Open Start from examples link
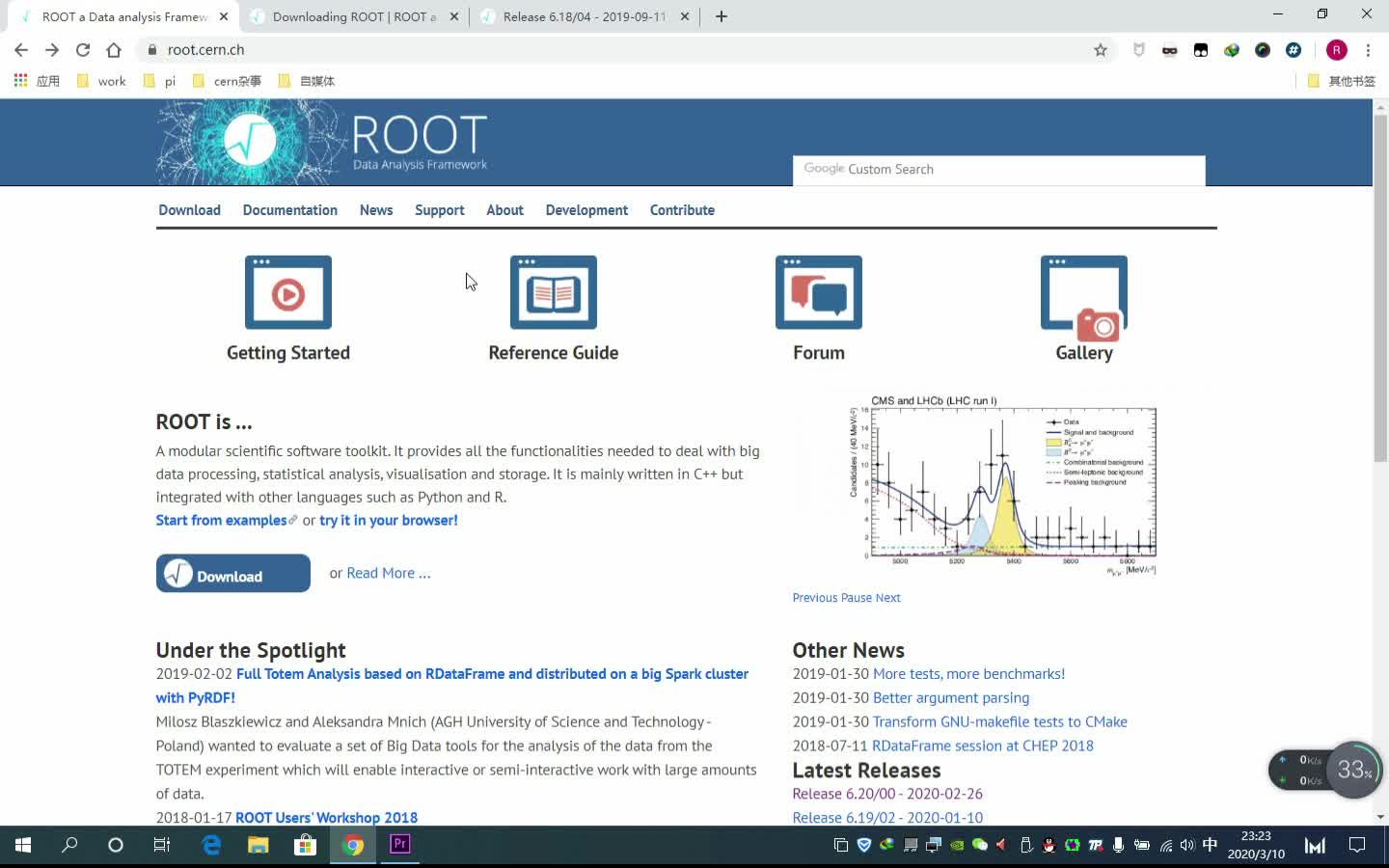This screenshot has height=868, width=1389. point(222,520)
